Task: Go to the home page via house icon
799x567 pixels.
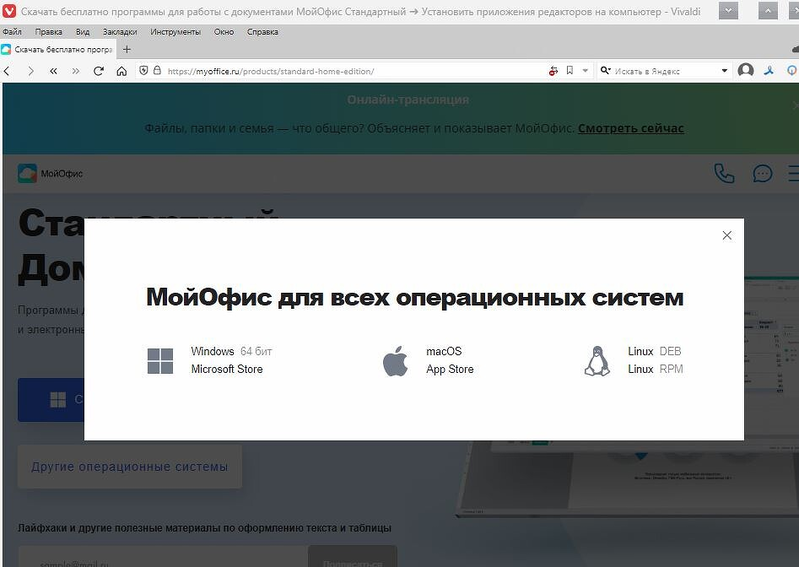Action: click(122, 71)
